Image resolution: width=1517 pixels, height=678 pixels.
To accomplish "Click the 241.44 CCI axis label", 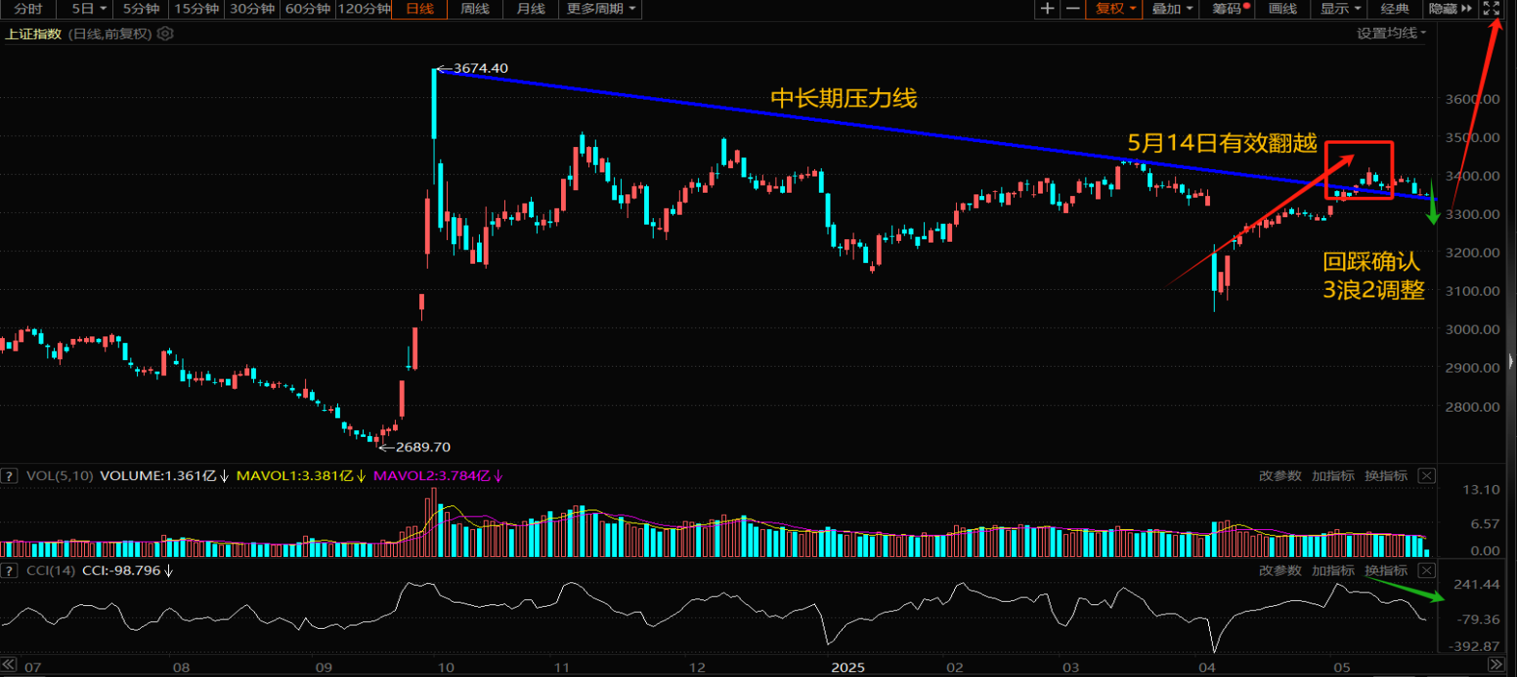I will (1478, 584).
